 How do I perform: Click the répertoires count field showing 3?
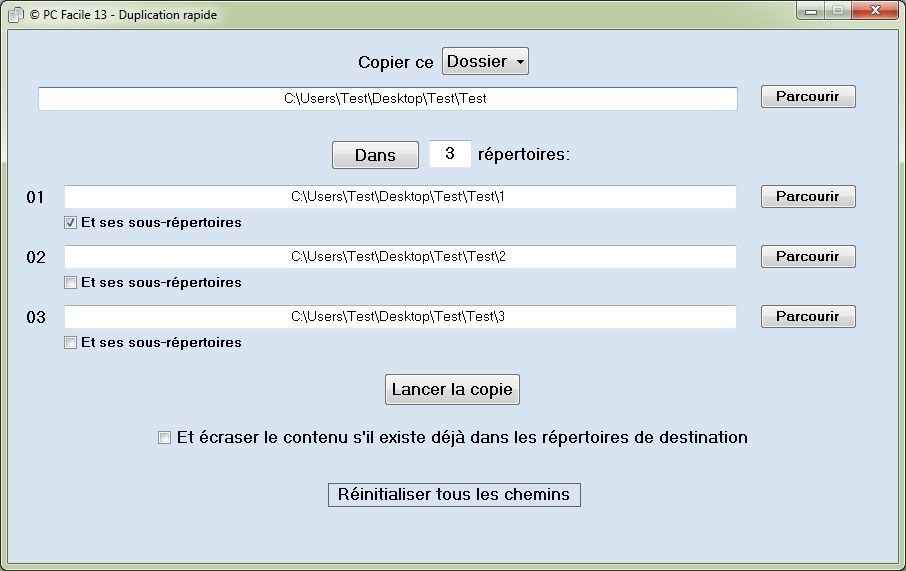(450, 154)
